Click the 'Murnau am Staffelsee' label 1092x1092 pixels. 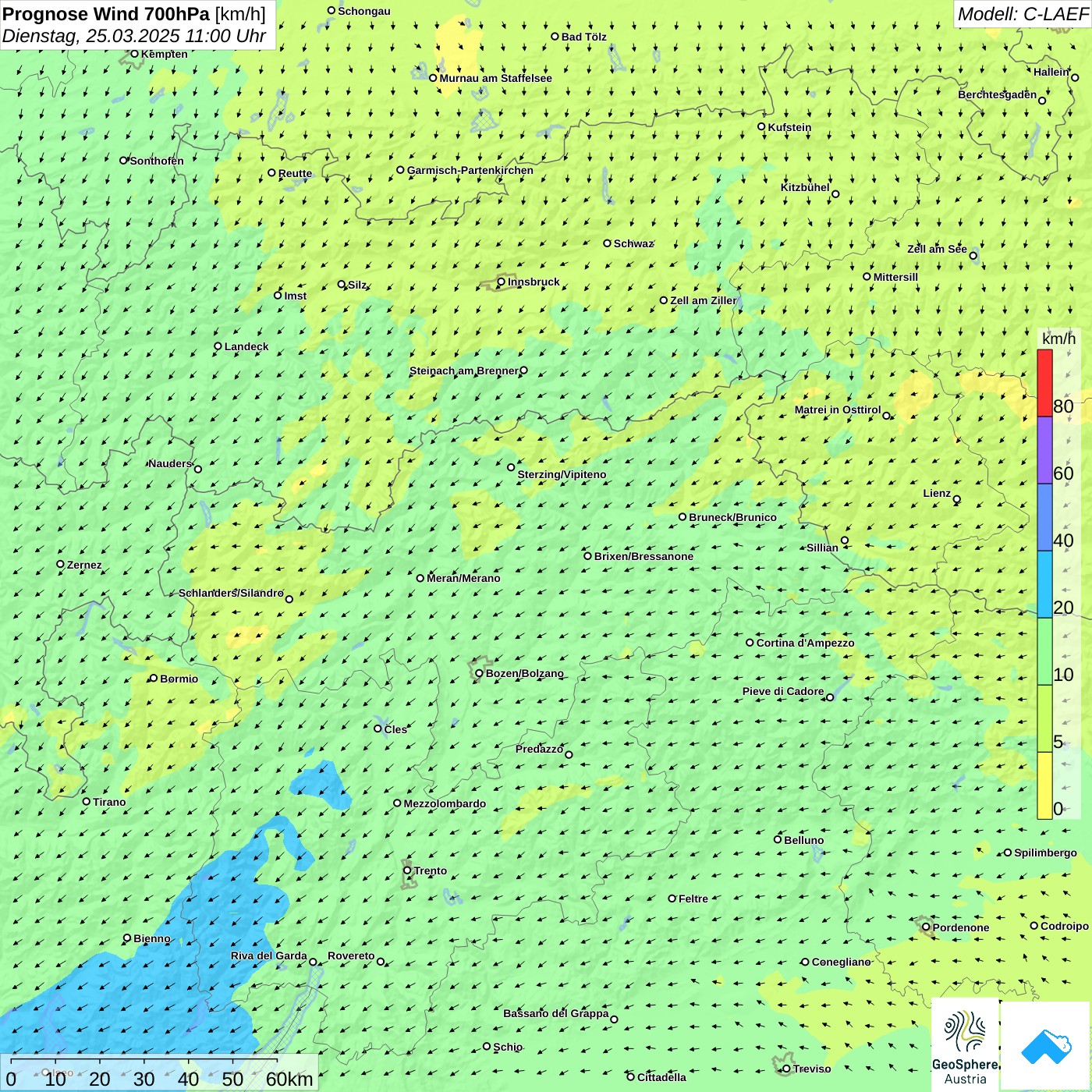click(x=495, y=78)
